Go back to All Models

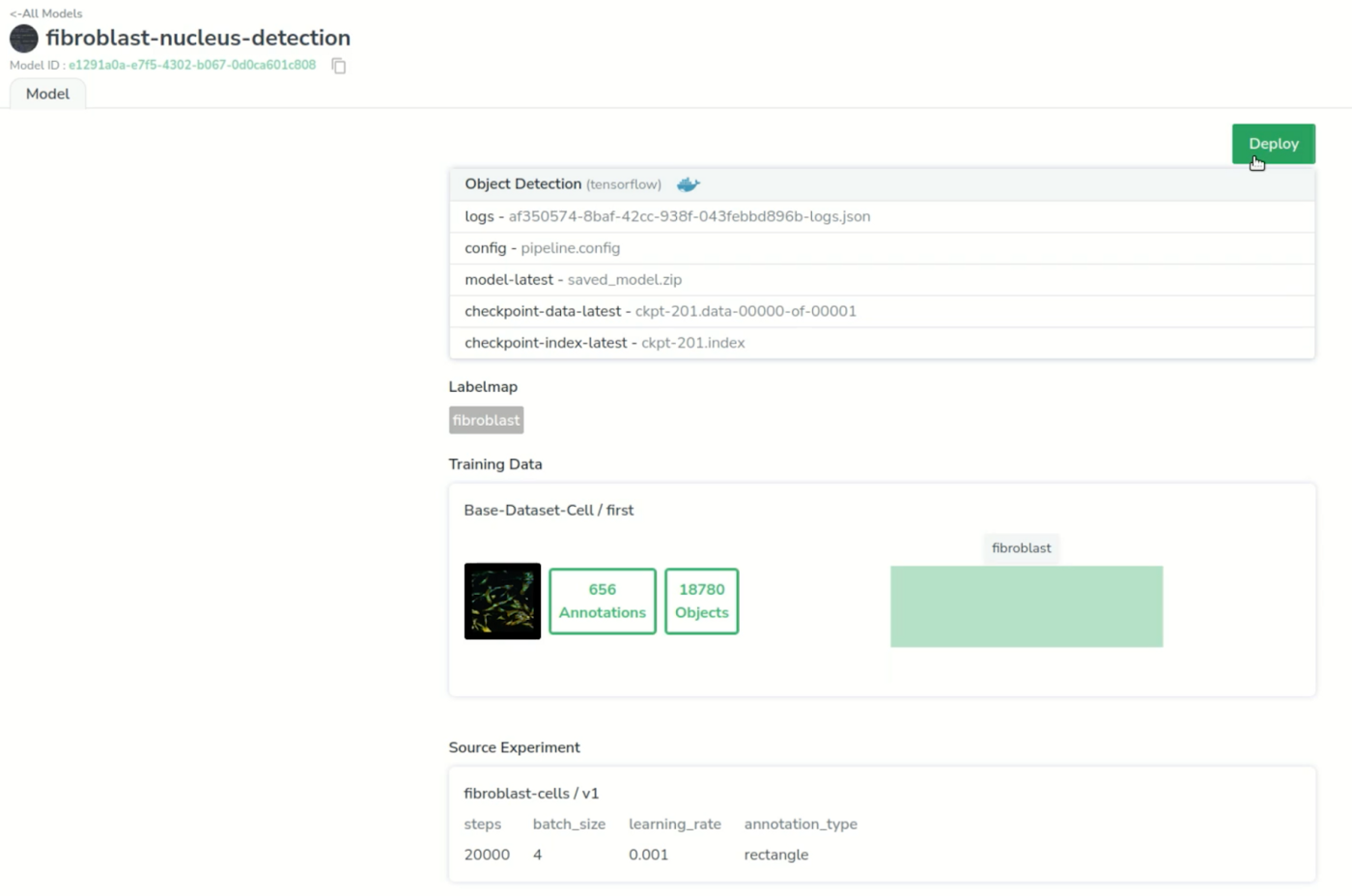(x=46, y=14)
